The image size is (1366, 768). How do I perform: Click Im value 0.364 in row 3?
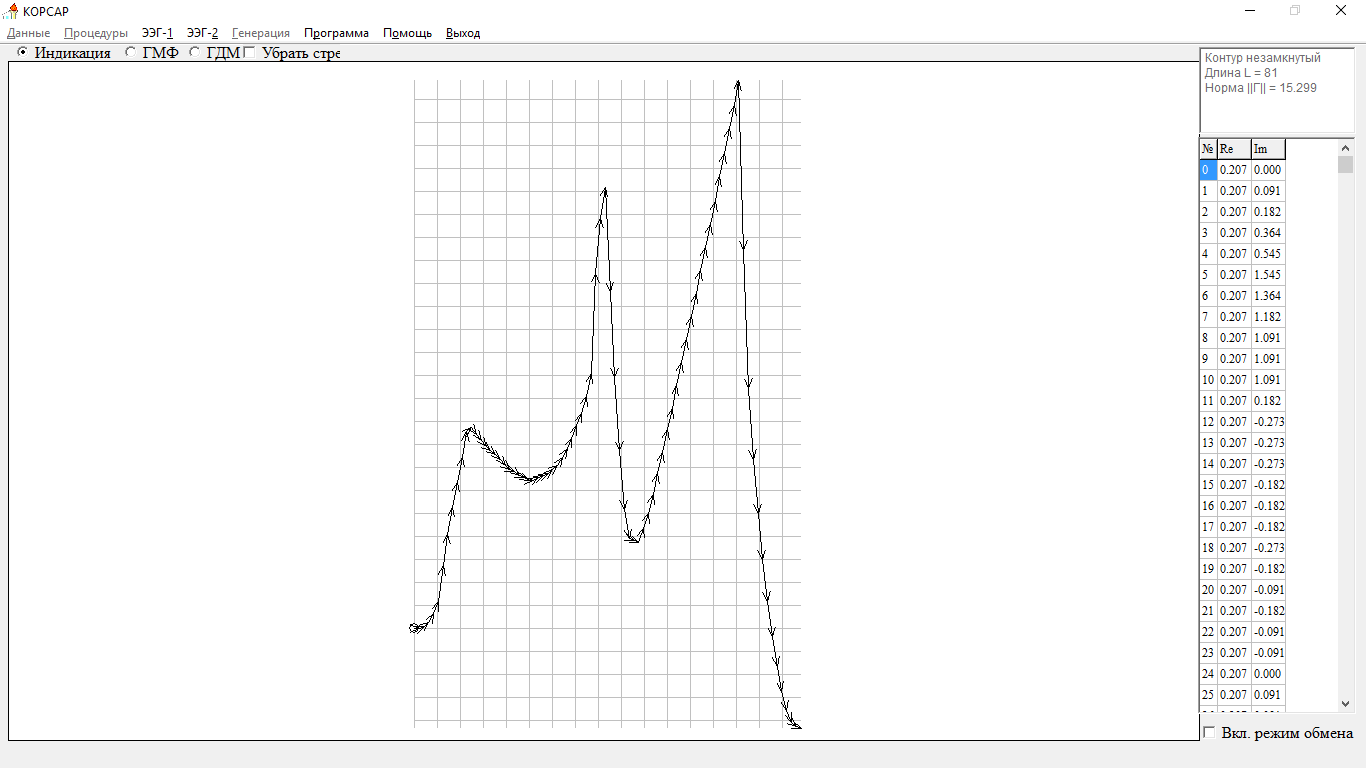click(x=1268, y=233)
